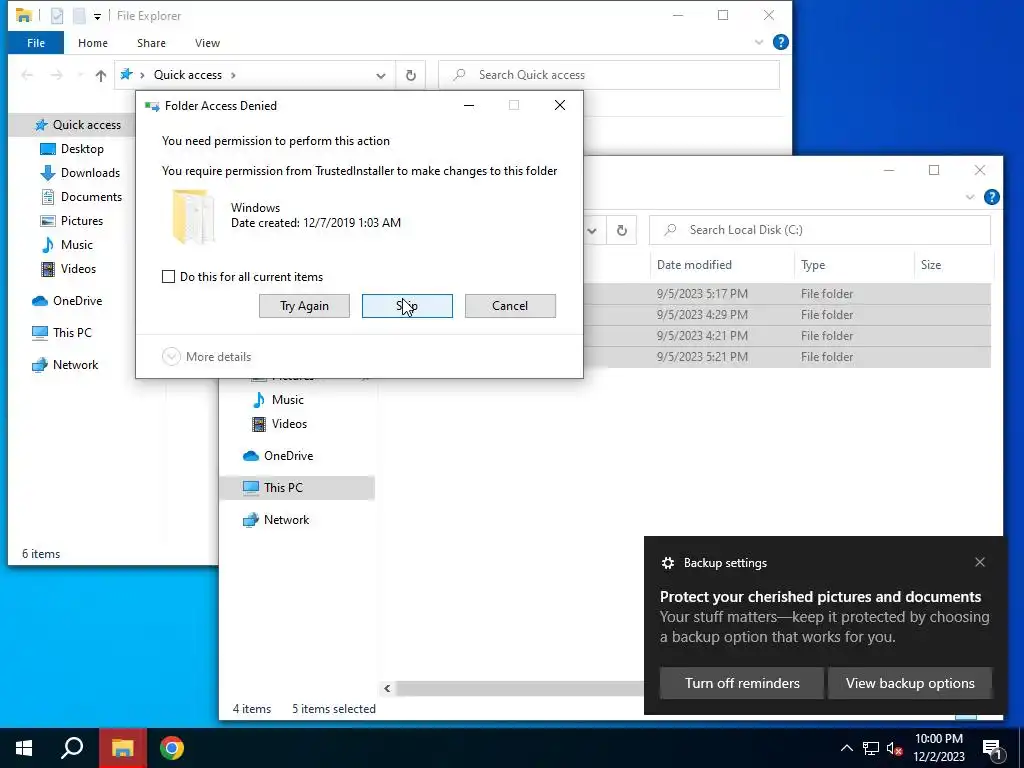
Task: Click the Try Again button
Action: pyautogui.click(x=304, y=306)
